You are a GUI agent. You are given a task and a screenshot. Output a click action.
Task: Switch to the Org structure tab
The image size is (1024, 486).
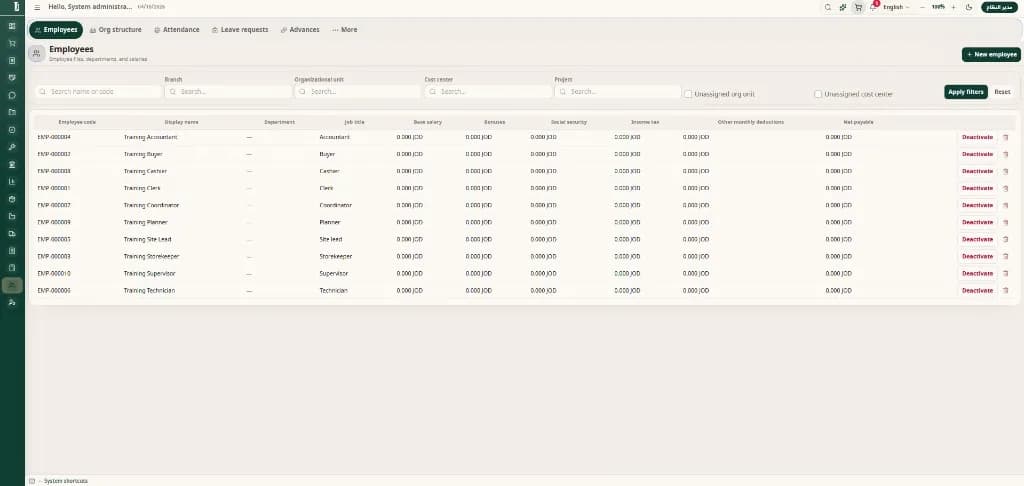[x=116, y=29]
